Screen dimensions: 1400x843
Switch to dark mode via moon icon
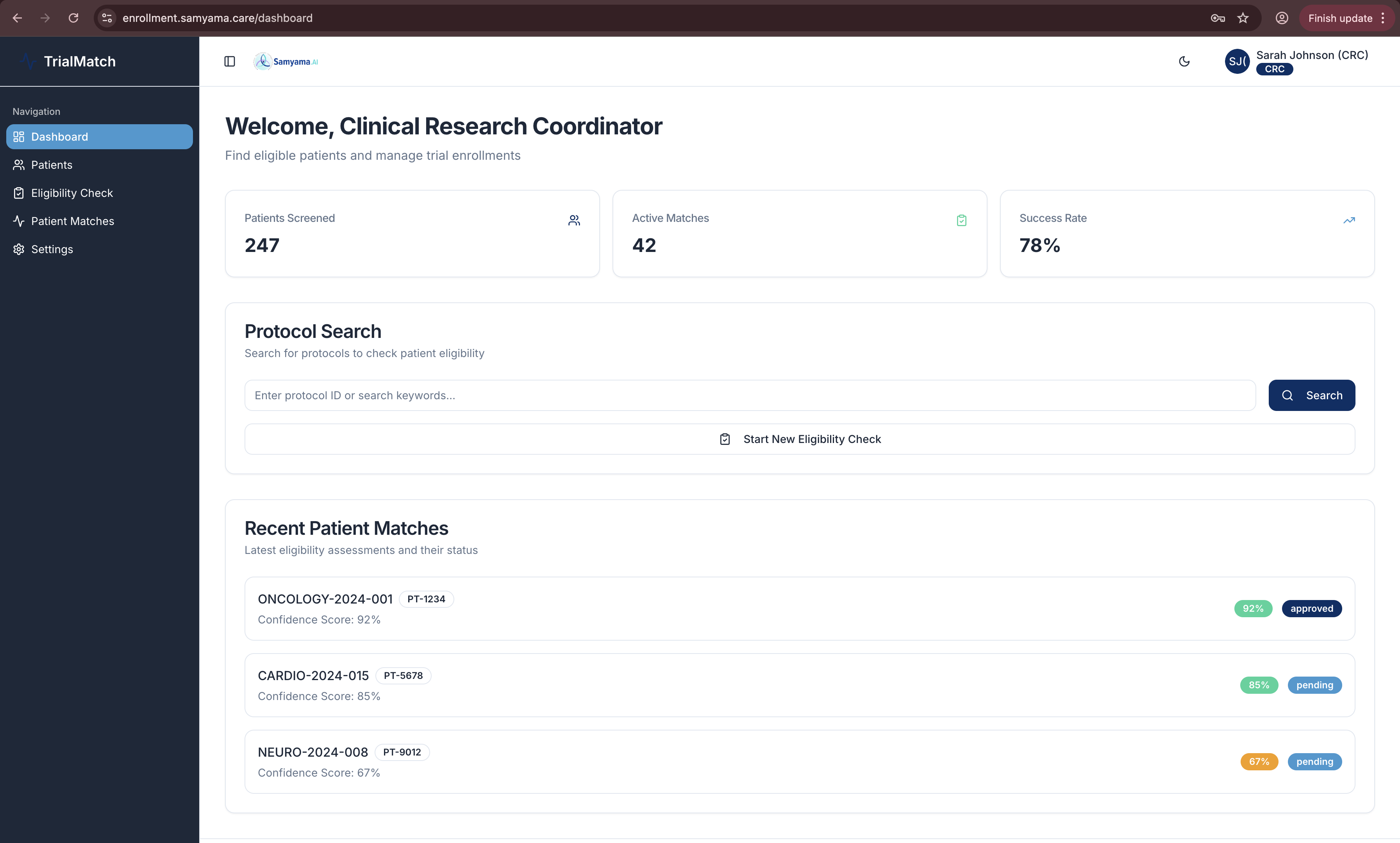1184,61
